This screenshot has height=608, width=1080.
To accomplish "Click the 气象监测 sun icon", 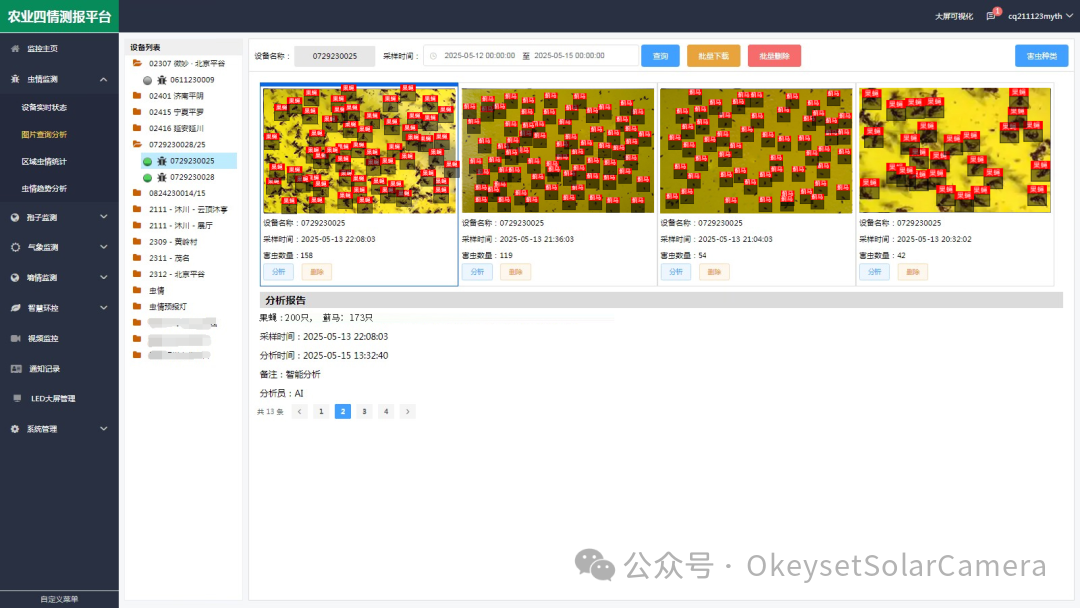I will (15, 247).
